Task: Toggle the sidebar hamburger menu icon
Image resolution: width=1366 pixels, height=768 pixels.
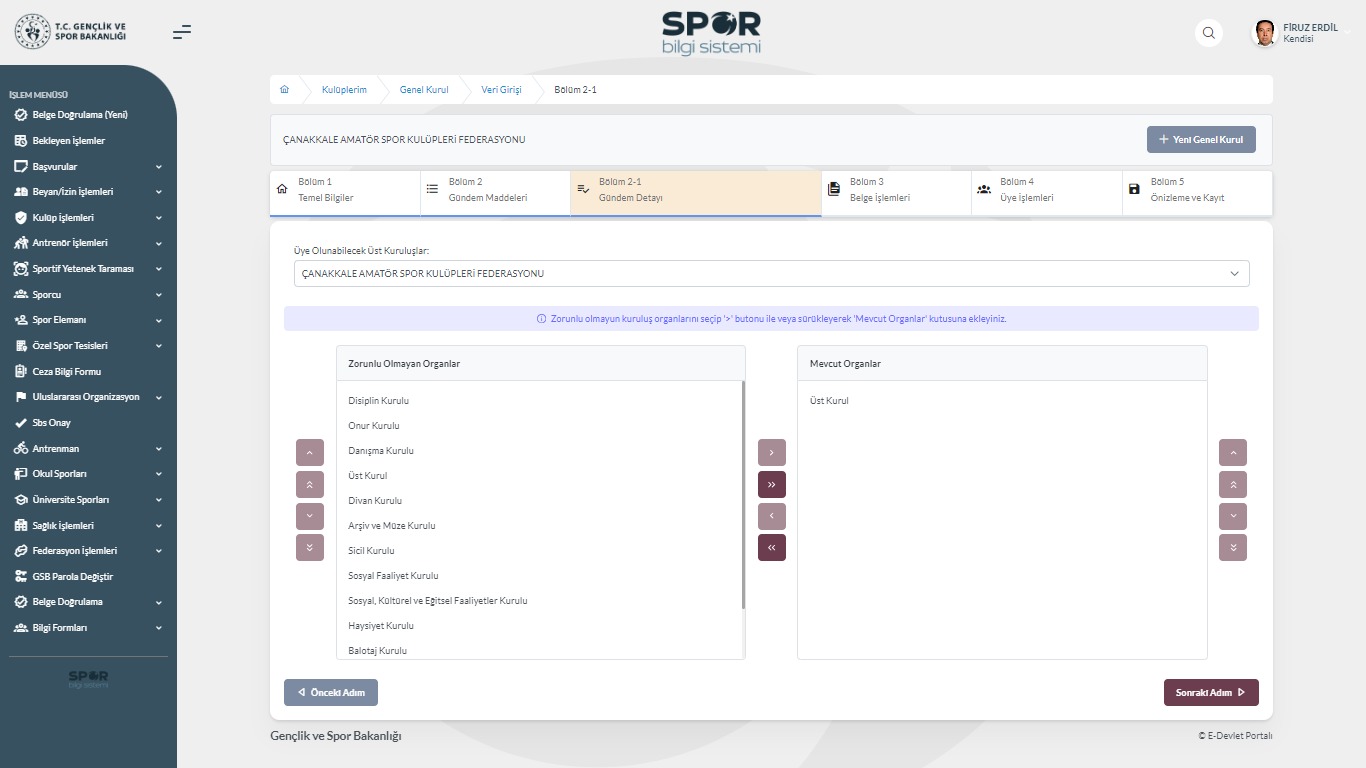Action: point(181,32)
